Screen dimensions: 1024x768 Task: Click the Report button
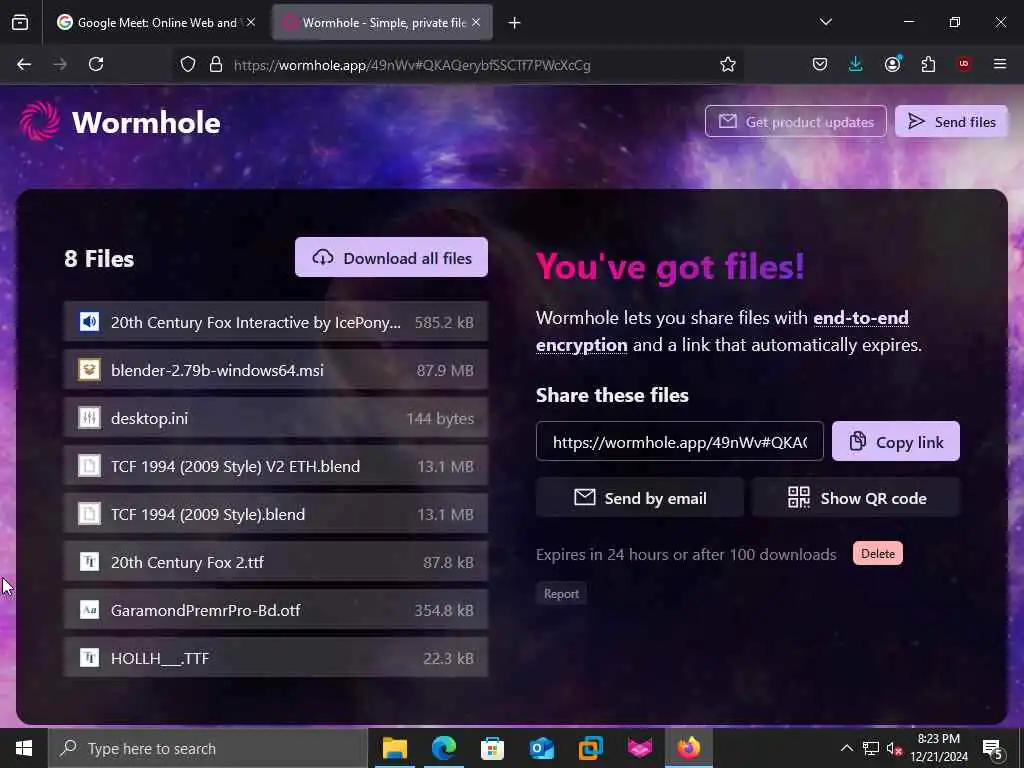point(561,594)
